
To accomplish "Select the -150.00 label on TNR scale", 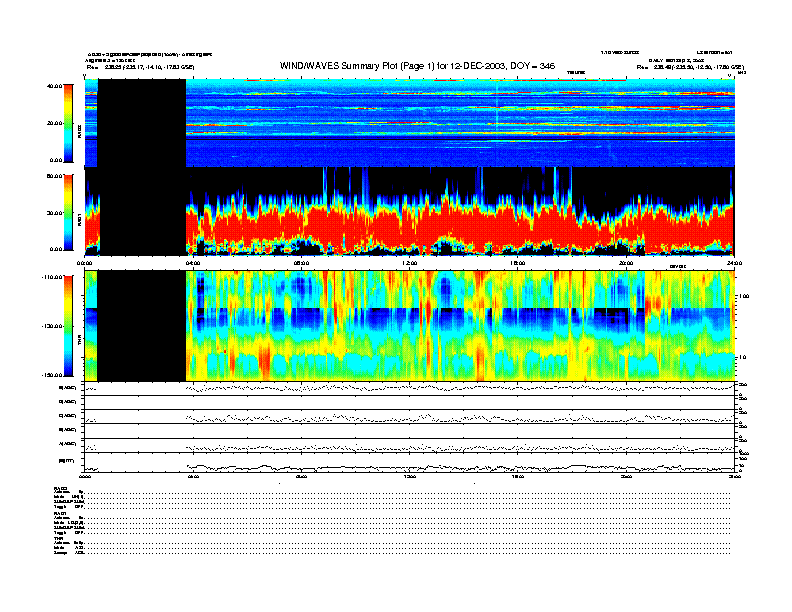I will click(52, 375).
